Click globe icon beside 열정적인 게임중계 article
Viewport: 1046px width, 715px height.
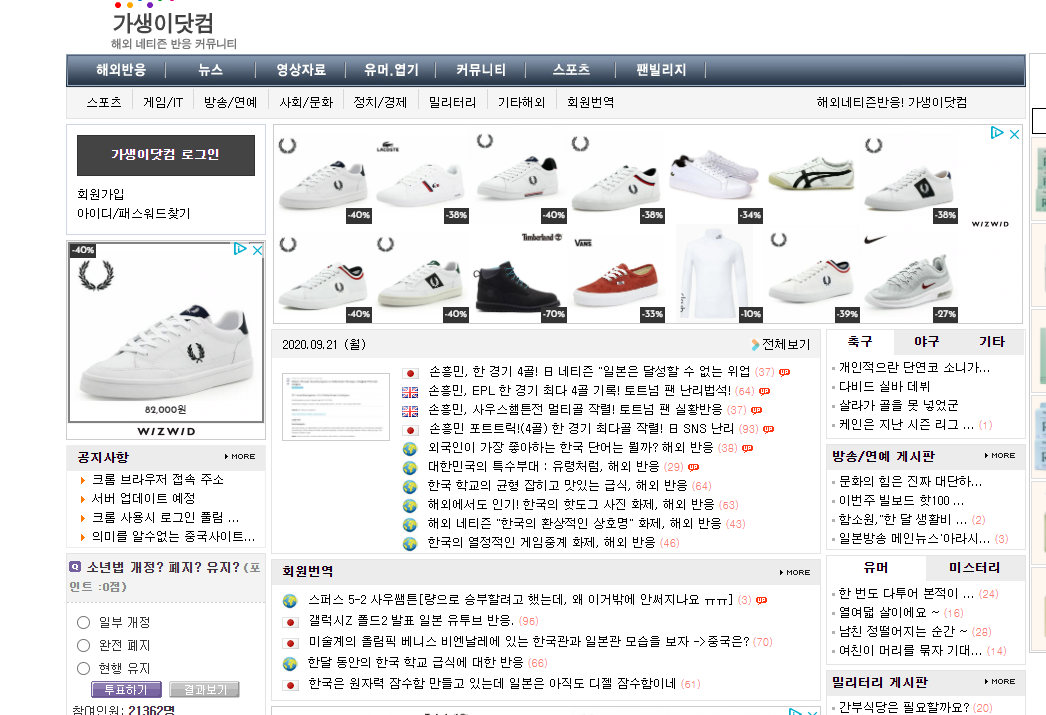(x=410, y=544)
